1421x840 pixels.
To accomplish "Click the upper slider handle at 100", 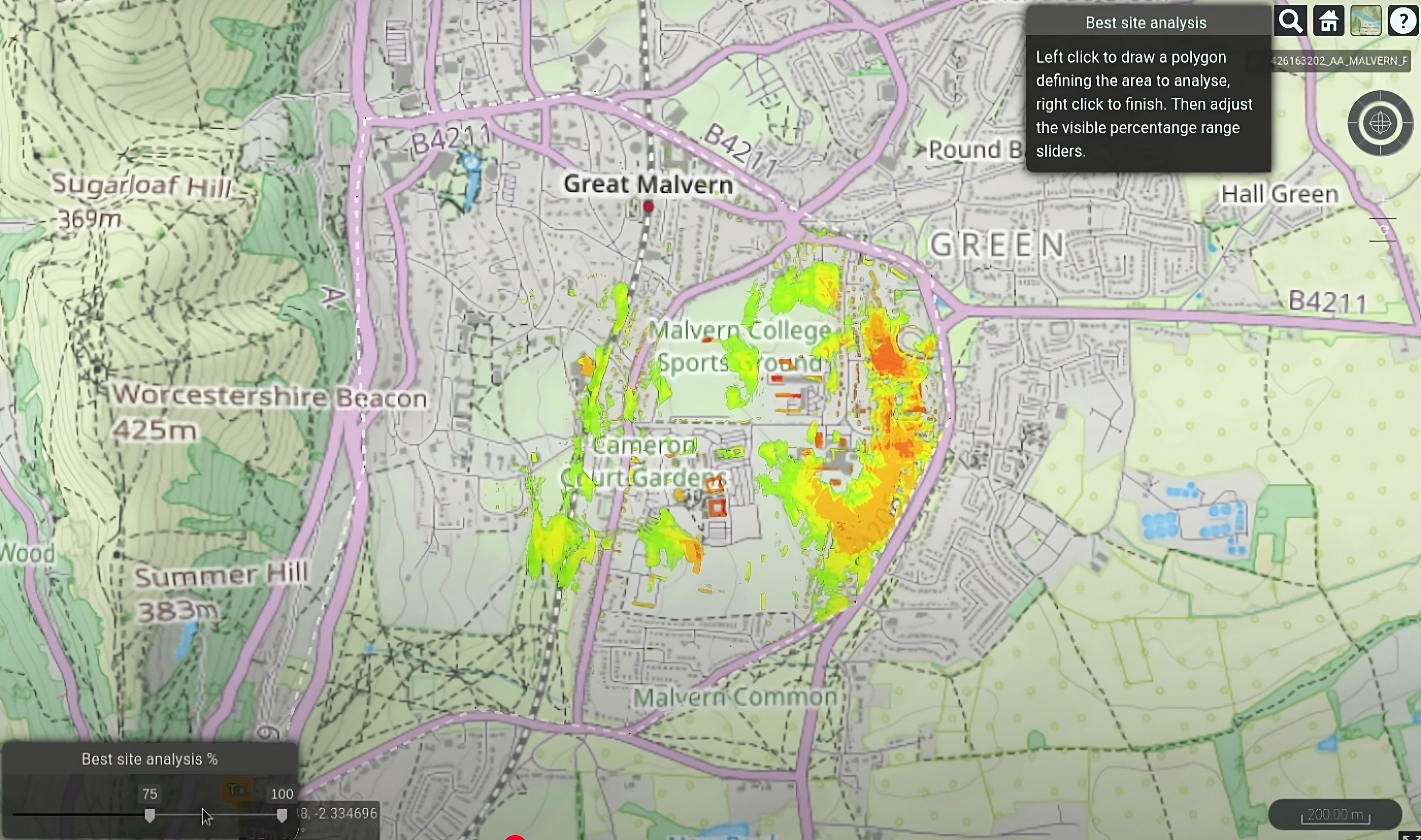I will click(282, 815).
